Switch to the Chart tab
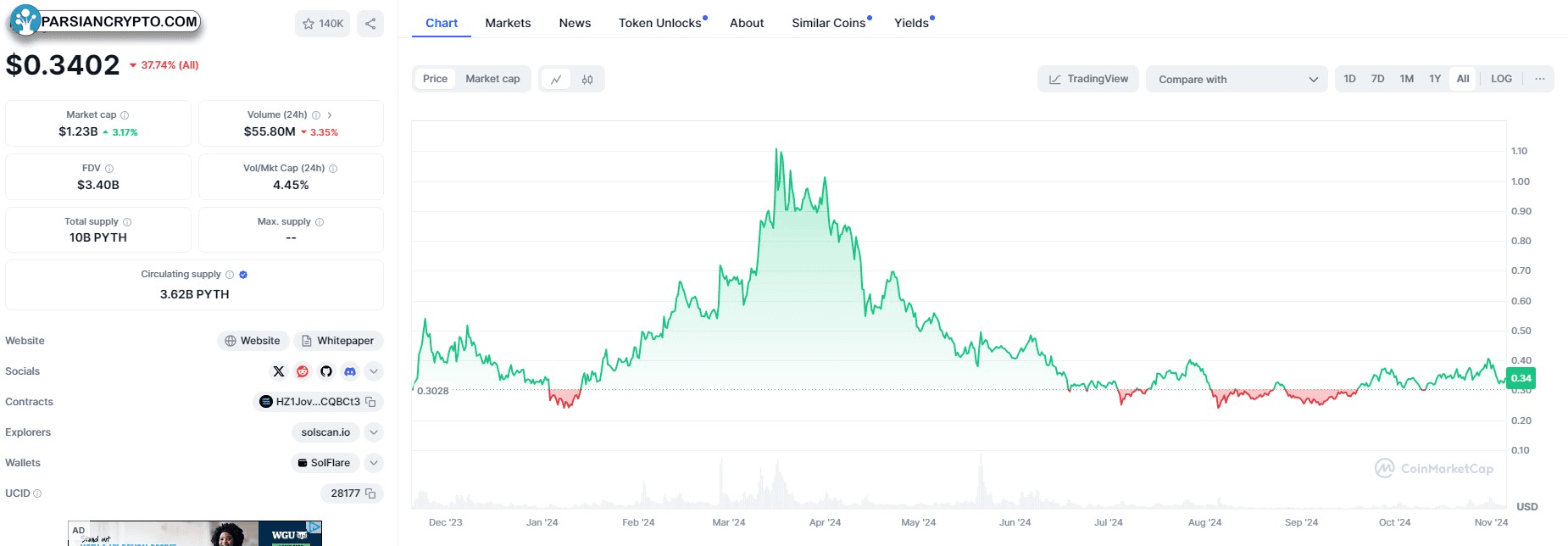The width and height of the screenshot is (1568, 546). tap(442, 23)
